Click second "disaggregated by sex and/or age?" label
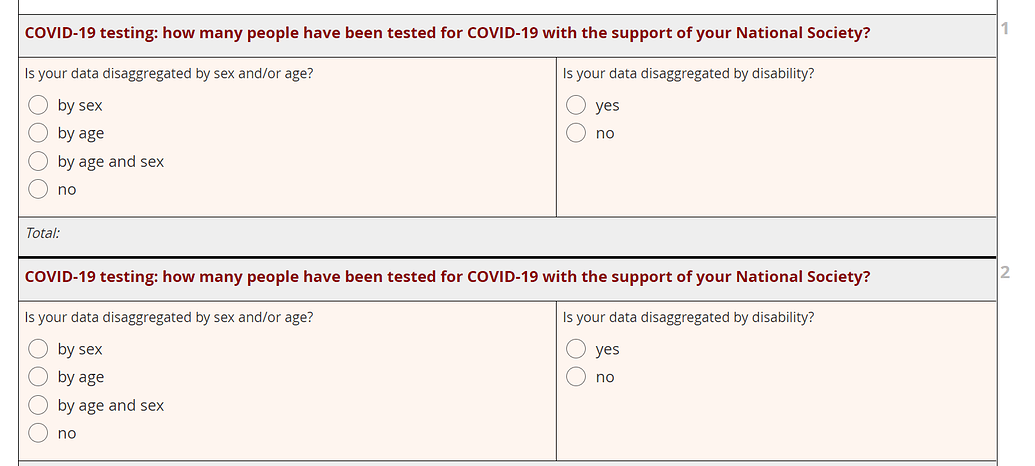The height and width of the screenshot is (466, 1035). (169, 317)
